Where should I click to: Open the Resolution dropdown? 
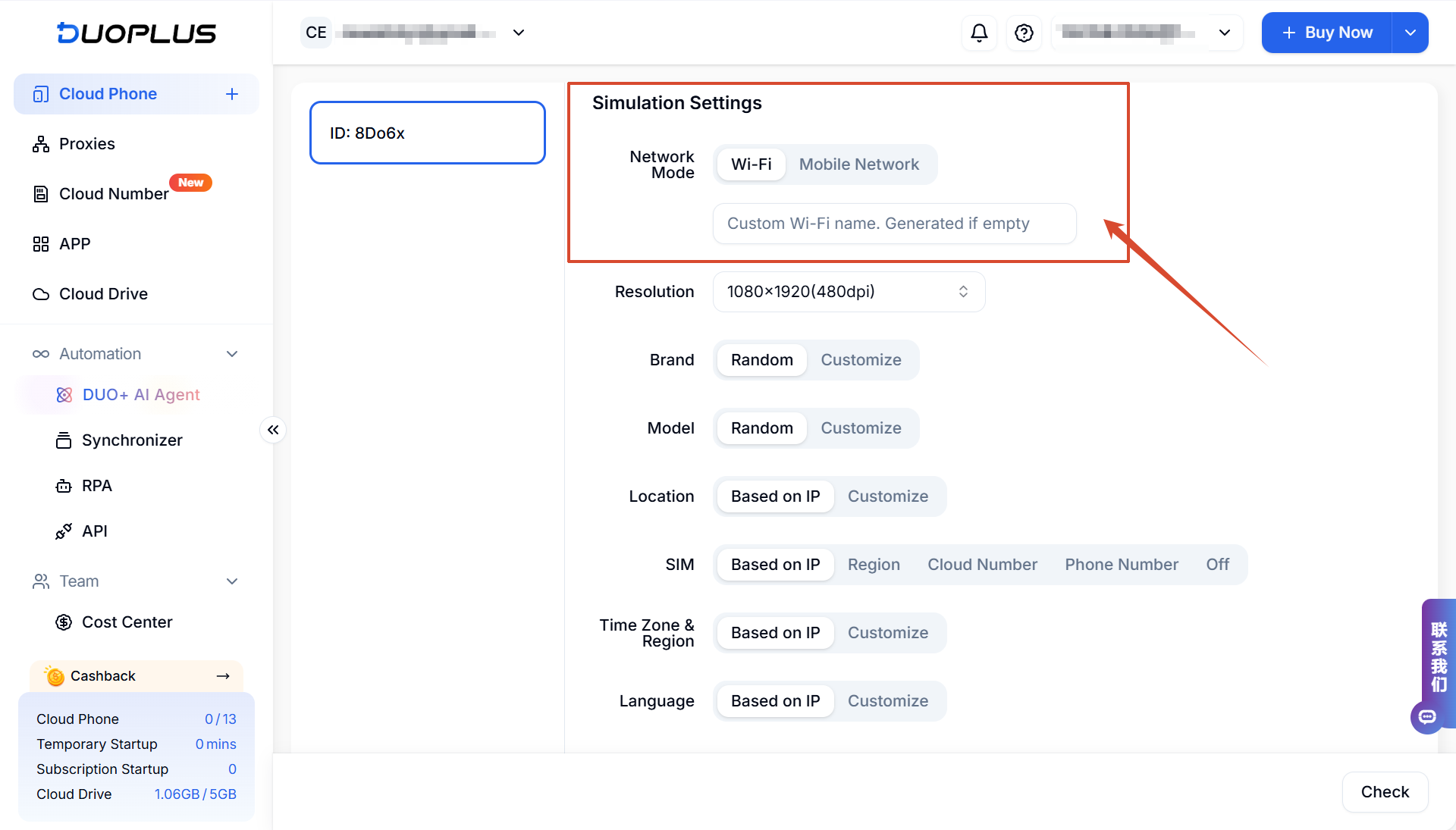(x=849, y=292)
